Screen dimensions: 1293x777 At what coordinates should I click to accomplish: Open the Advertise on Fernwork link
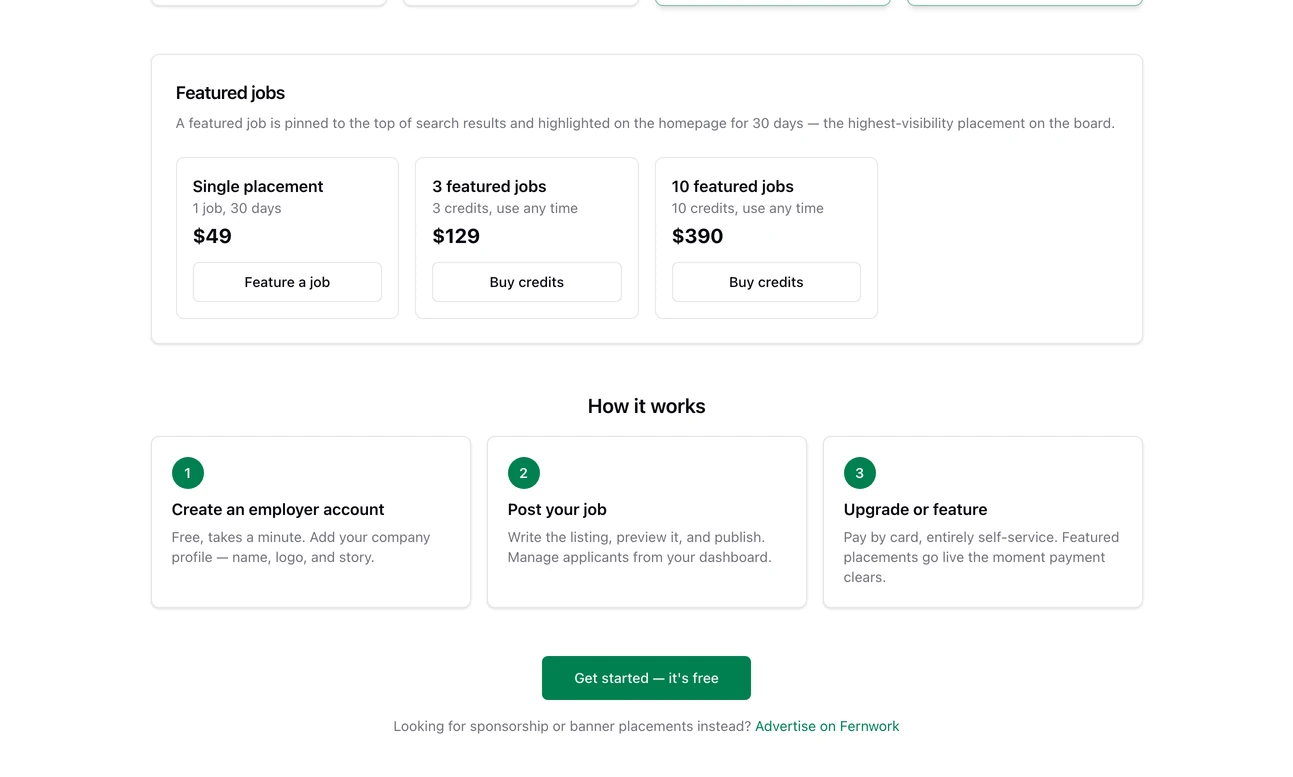click(827, 726)
